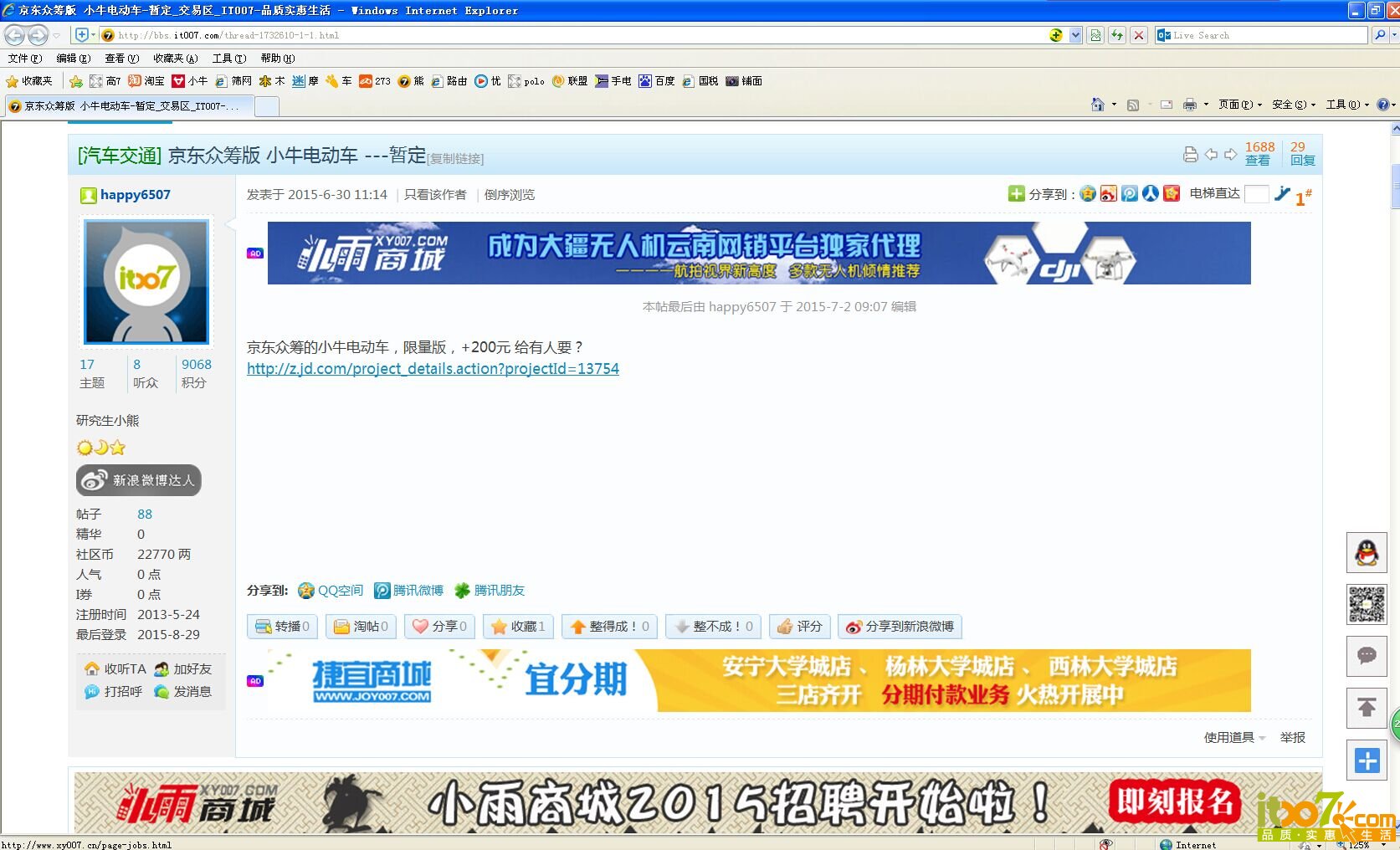Click the 只看该作者 link
This screenshot has height=850, width=1400.
click(435, 194)
